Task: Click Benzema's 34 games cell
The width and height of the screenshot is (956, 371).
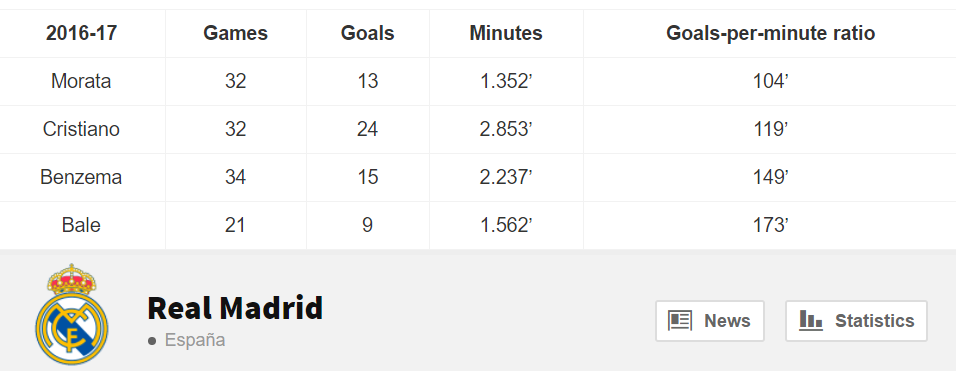Action: (x=235, y=177)
